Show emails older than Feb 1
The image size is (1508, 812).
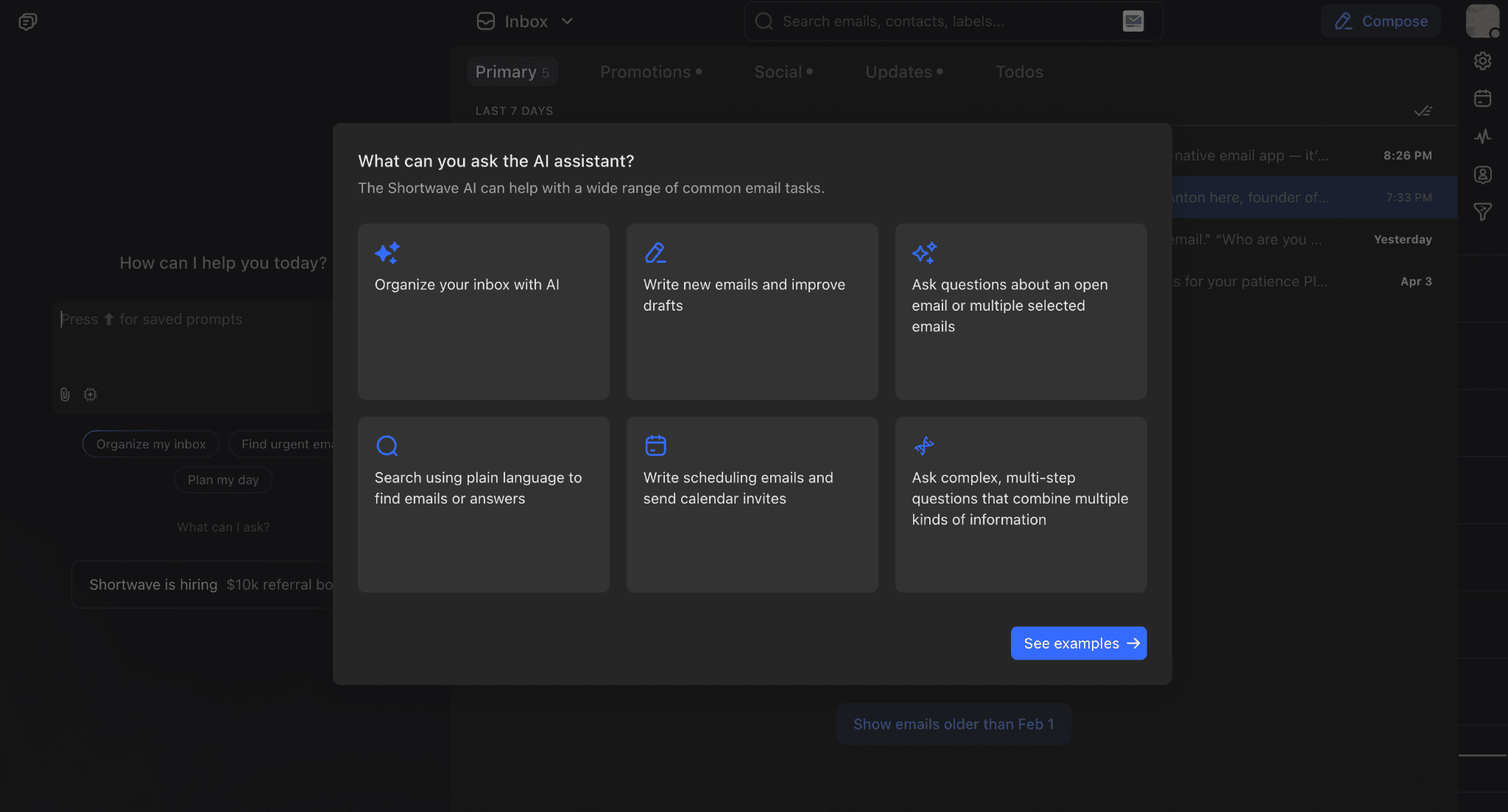coord(954,724)
